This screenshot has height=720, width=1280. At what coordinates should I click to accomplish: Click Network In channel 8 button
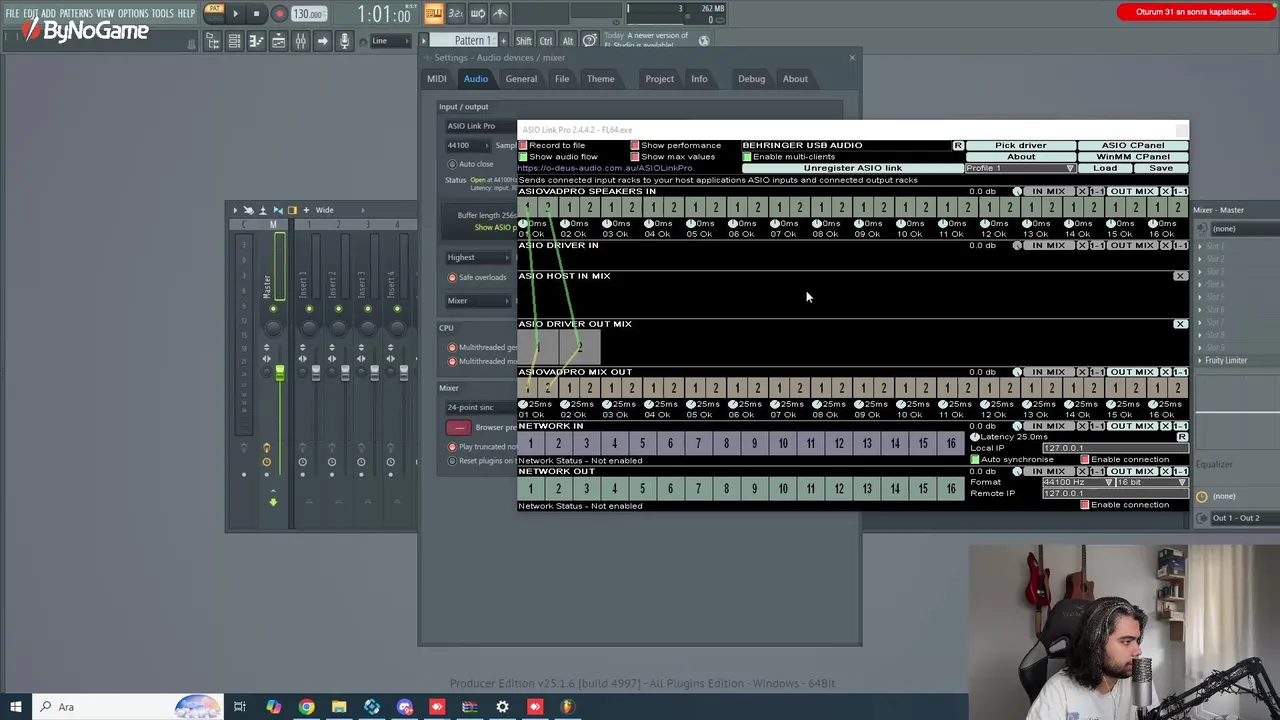click(726, 443)
